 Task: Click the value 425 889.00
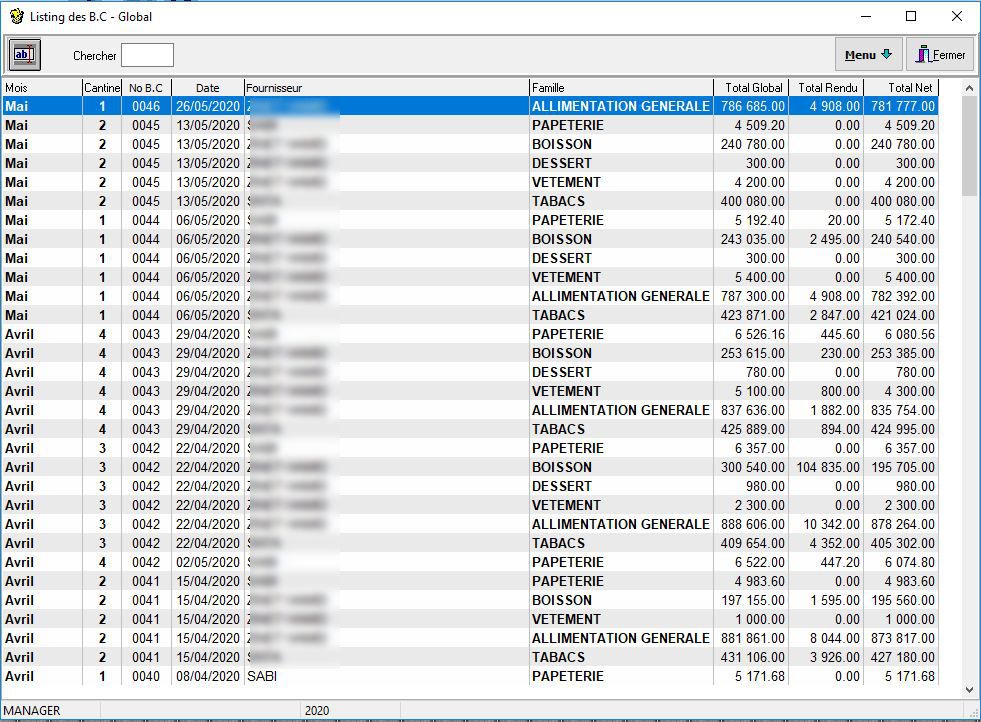click(x=753, y=430)
